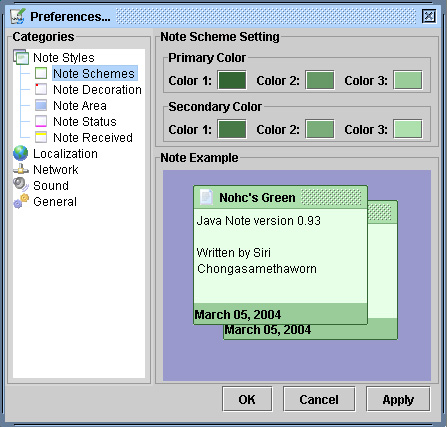The width and height of the screenshot is (447, 427).
Task: Click the Cancel button
Action: (319, 399)
